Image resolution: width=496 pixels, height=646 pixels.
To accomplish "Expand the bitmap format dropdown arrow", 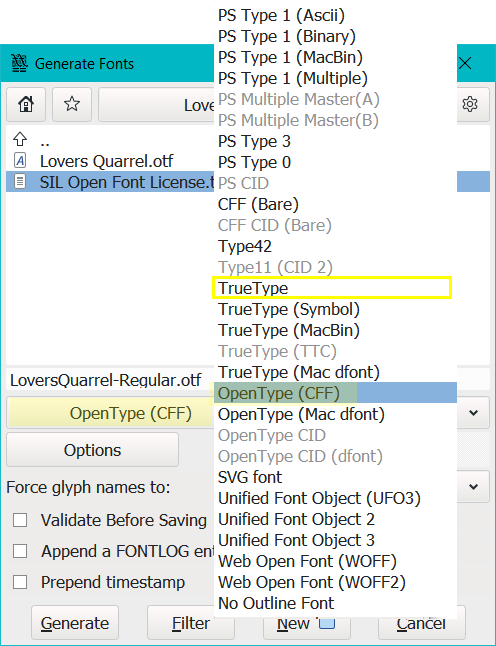I will pos(473,413).
